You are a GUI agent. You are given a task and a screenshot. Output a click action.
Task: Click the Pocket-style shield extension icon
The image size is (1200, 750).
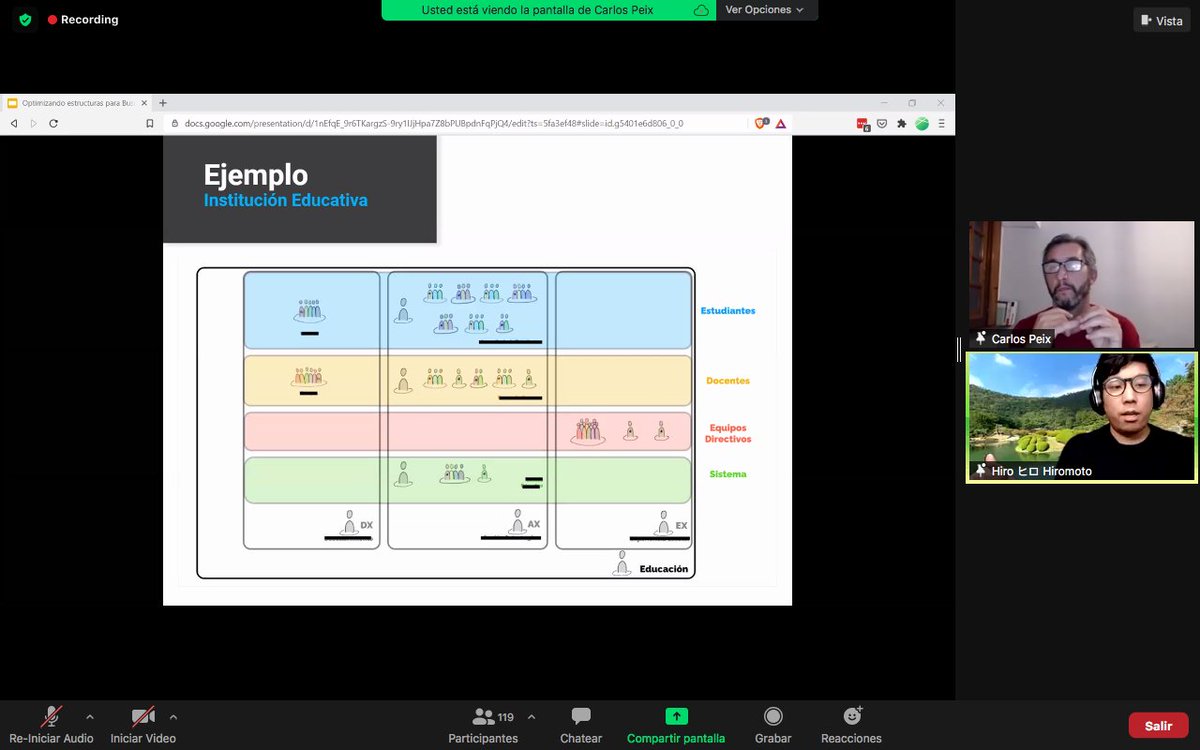(883, 123)
